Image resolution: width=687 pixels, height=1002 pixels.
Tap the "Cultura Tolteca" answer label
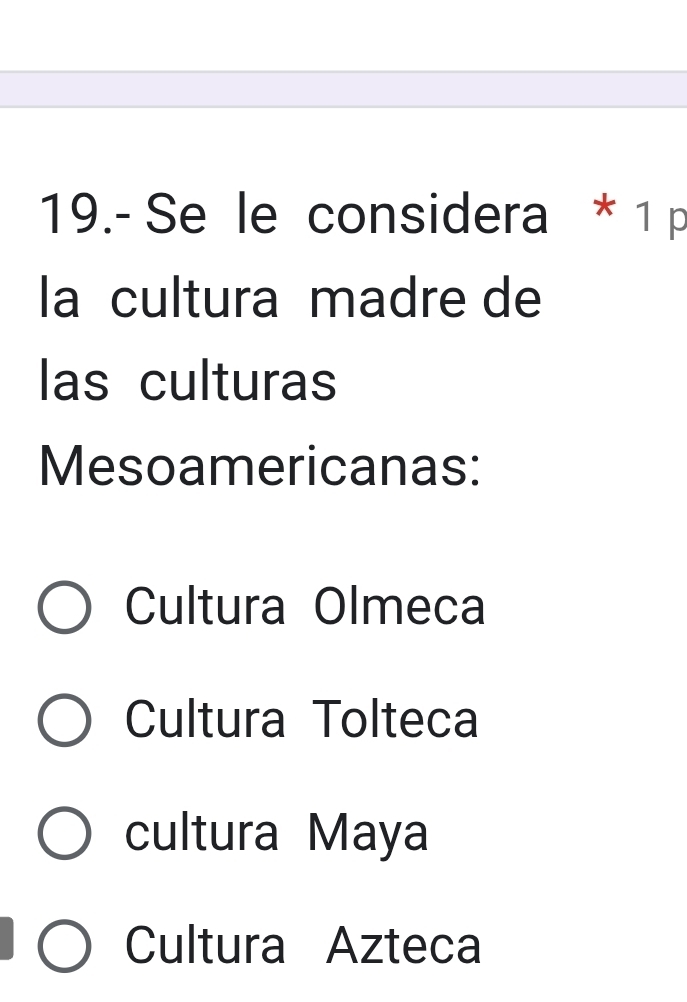pos(302,720)
